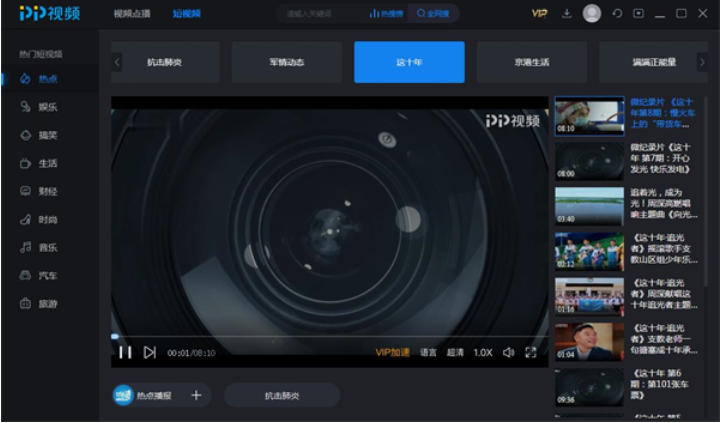Open the 娱乐 entertainment sidebar category

(x=39, y=107)
